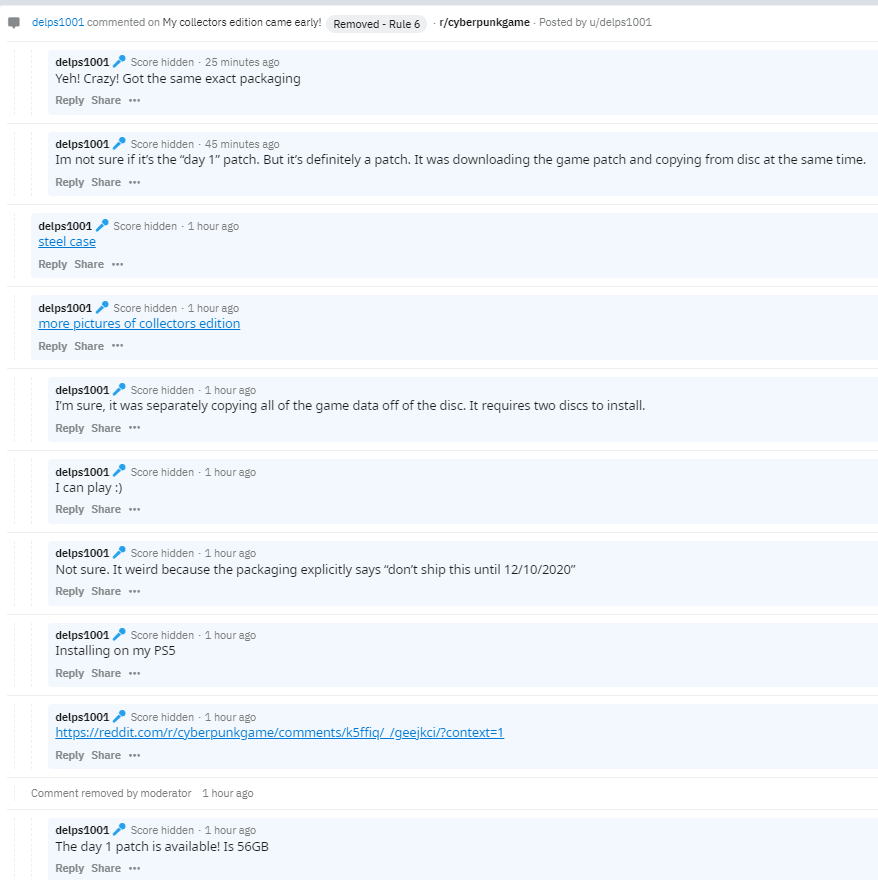Open the three-dot menu under 'Got the same exact packaging'

135,100
